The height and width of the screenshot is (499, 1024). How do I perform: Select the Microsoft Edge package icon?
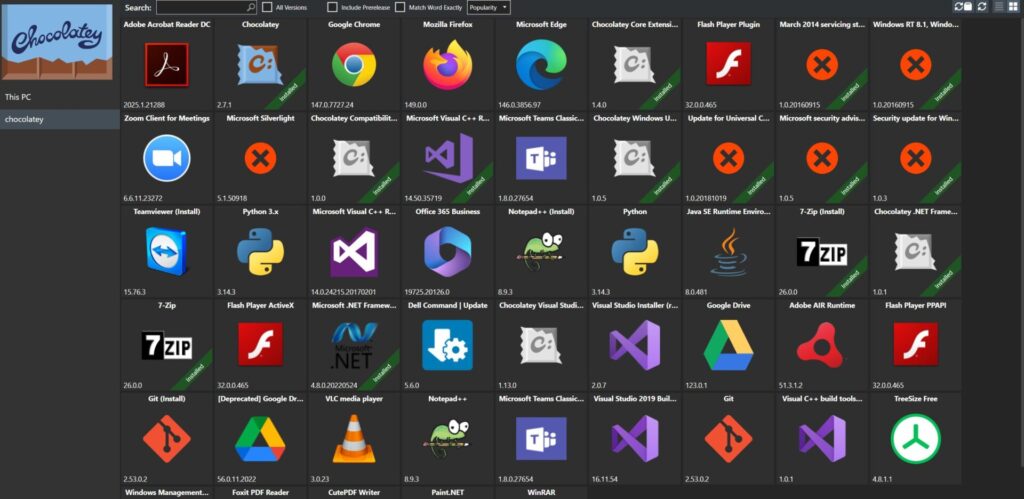[x=541, y=64]
